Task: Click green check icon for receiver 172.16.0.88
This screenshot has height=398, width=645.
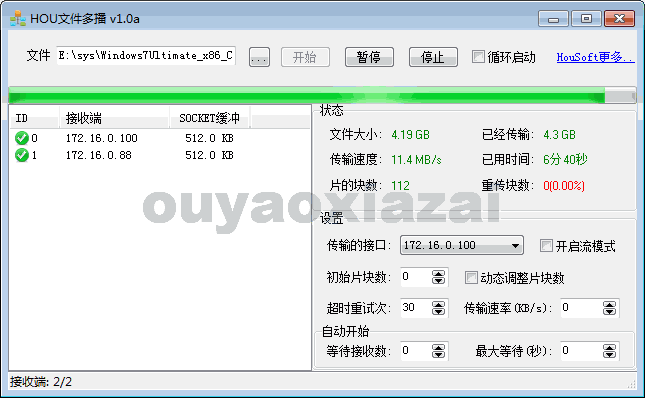Action: pyautogui.click(x=21, y=155)
